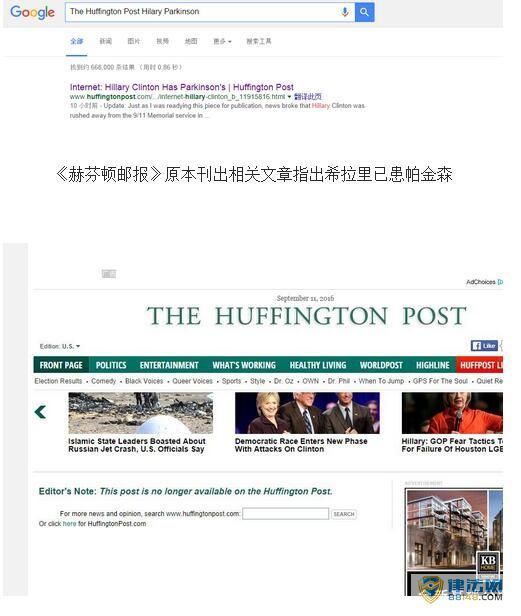This screenshot has height=616, width=521.
Task: Open the 'Hillary Clinton Has Parkinson's' search result
Action: [x=182, y=87]
